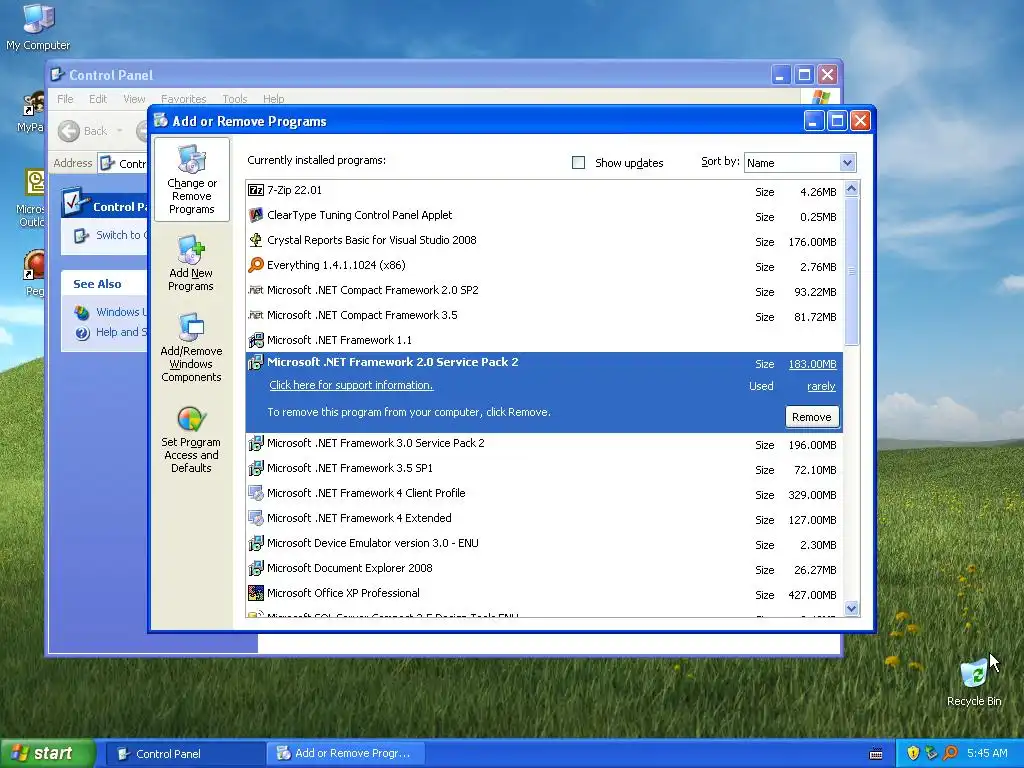Image resolution: width=1024 pixels, height=768 pixels.
Task: Open Tools menu in Control Panel window
Action: pos(234,99)
